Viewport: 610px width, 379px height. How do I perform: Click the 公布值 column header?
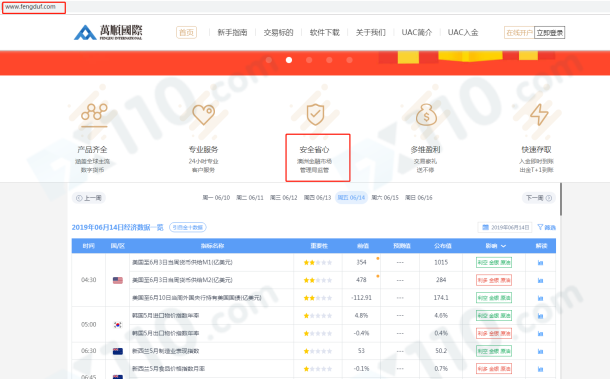[x=442, y=246]
